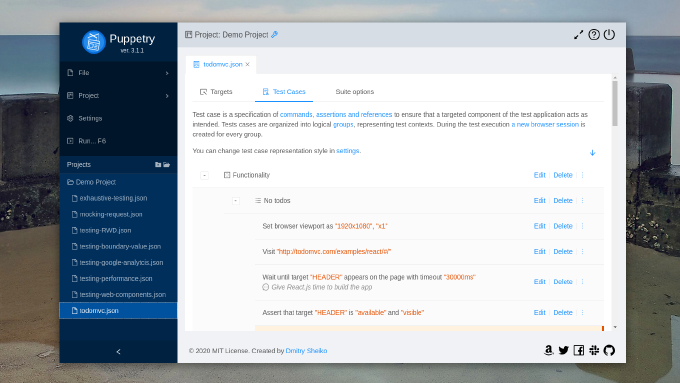Viewport: 680px width, 383px height.
Task: Select todomvc.json in project tree
Action: click(118, 311)
